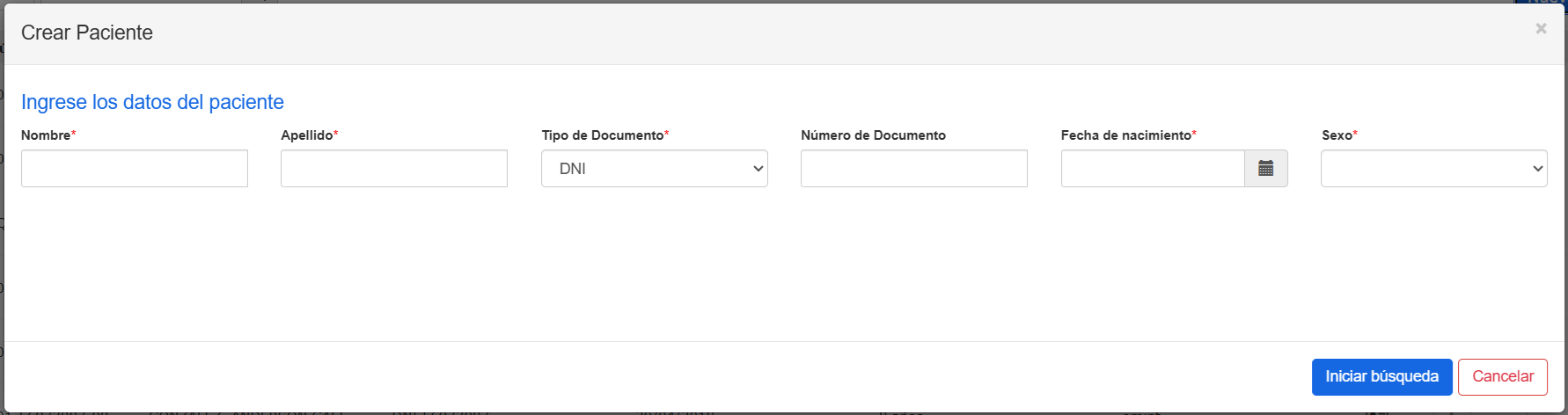This screenshot has width=1568, height=415.
Task: Click the Fecha de nacimiento field
Action: 1153,168
